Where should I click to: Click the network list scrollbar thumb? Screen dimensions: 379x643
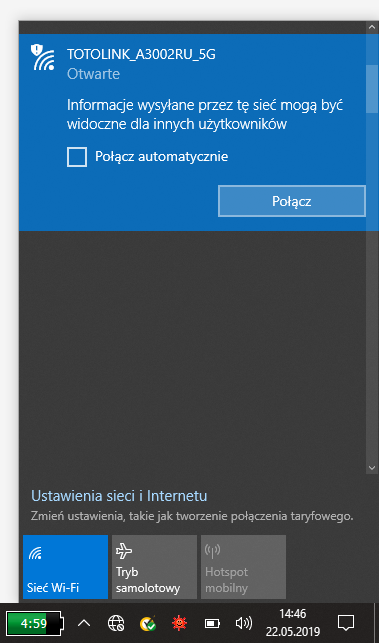click(372, 88)
